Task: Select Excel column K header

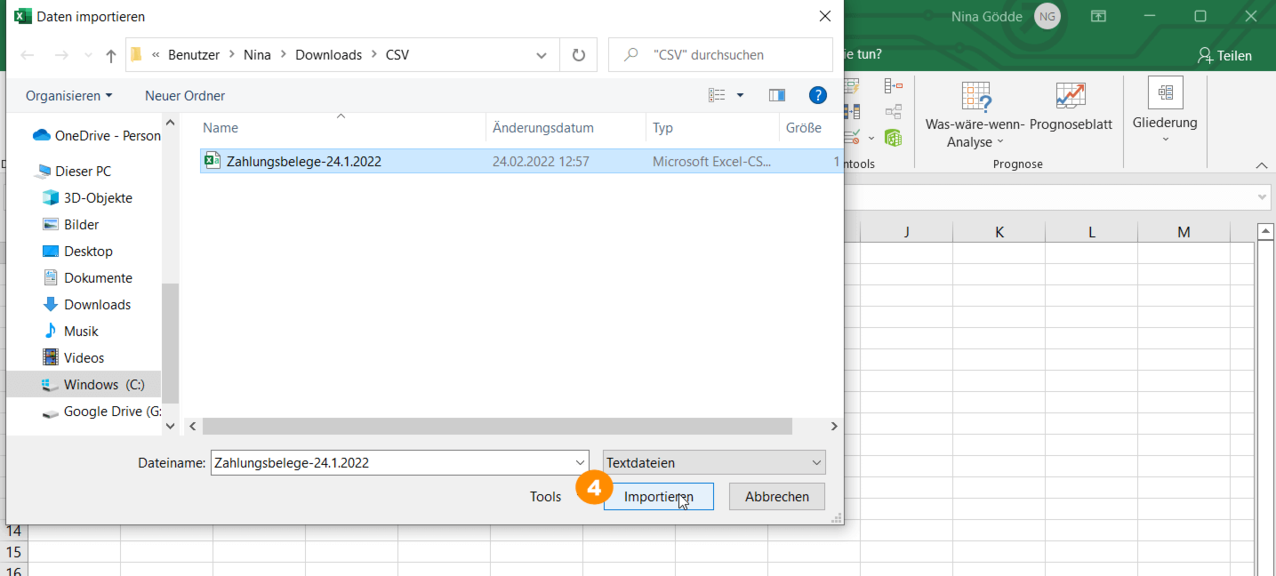Action: (999, 232)
